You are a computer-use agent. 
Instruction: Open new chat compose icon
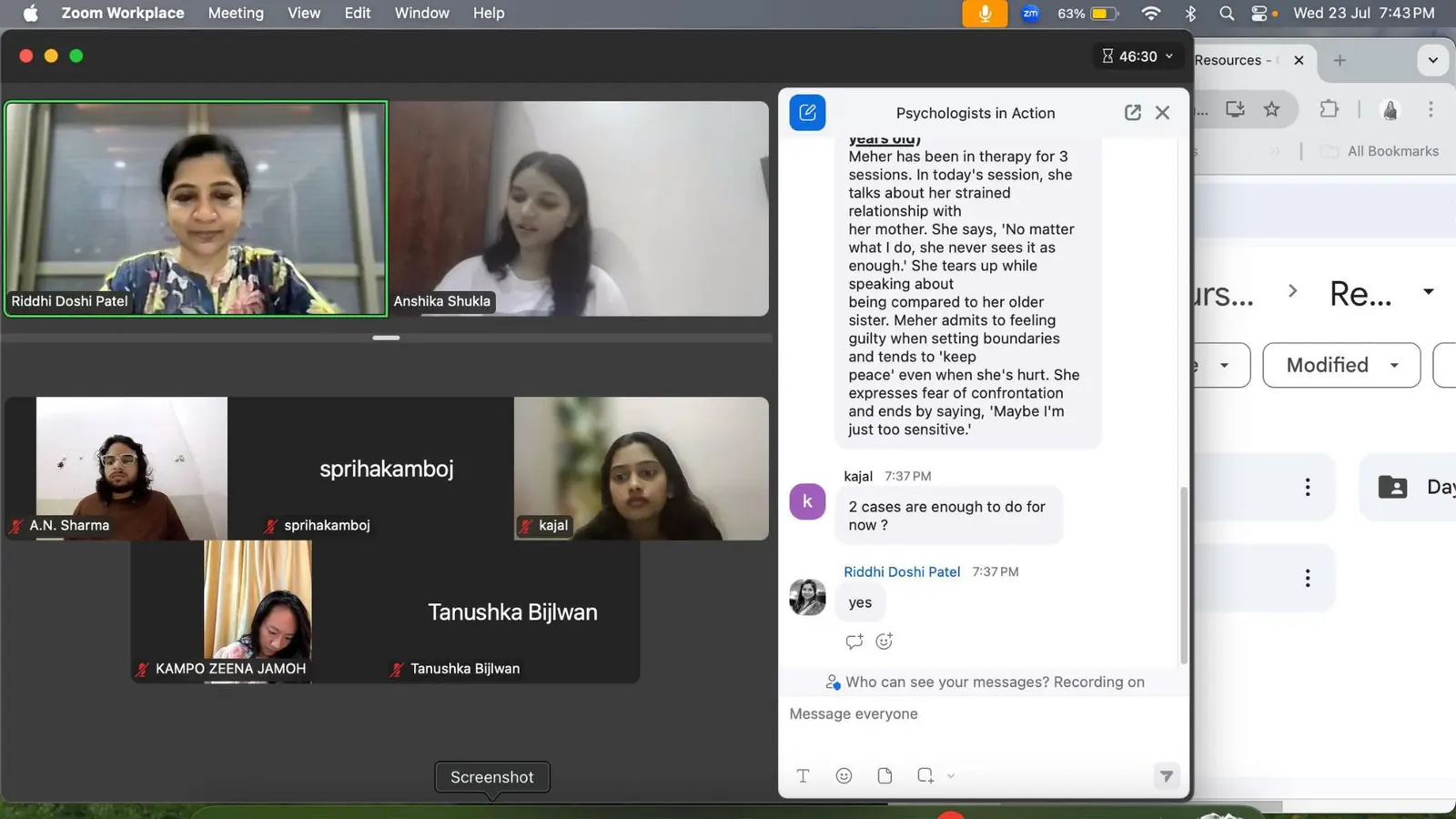pos(807,113)
